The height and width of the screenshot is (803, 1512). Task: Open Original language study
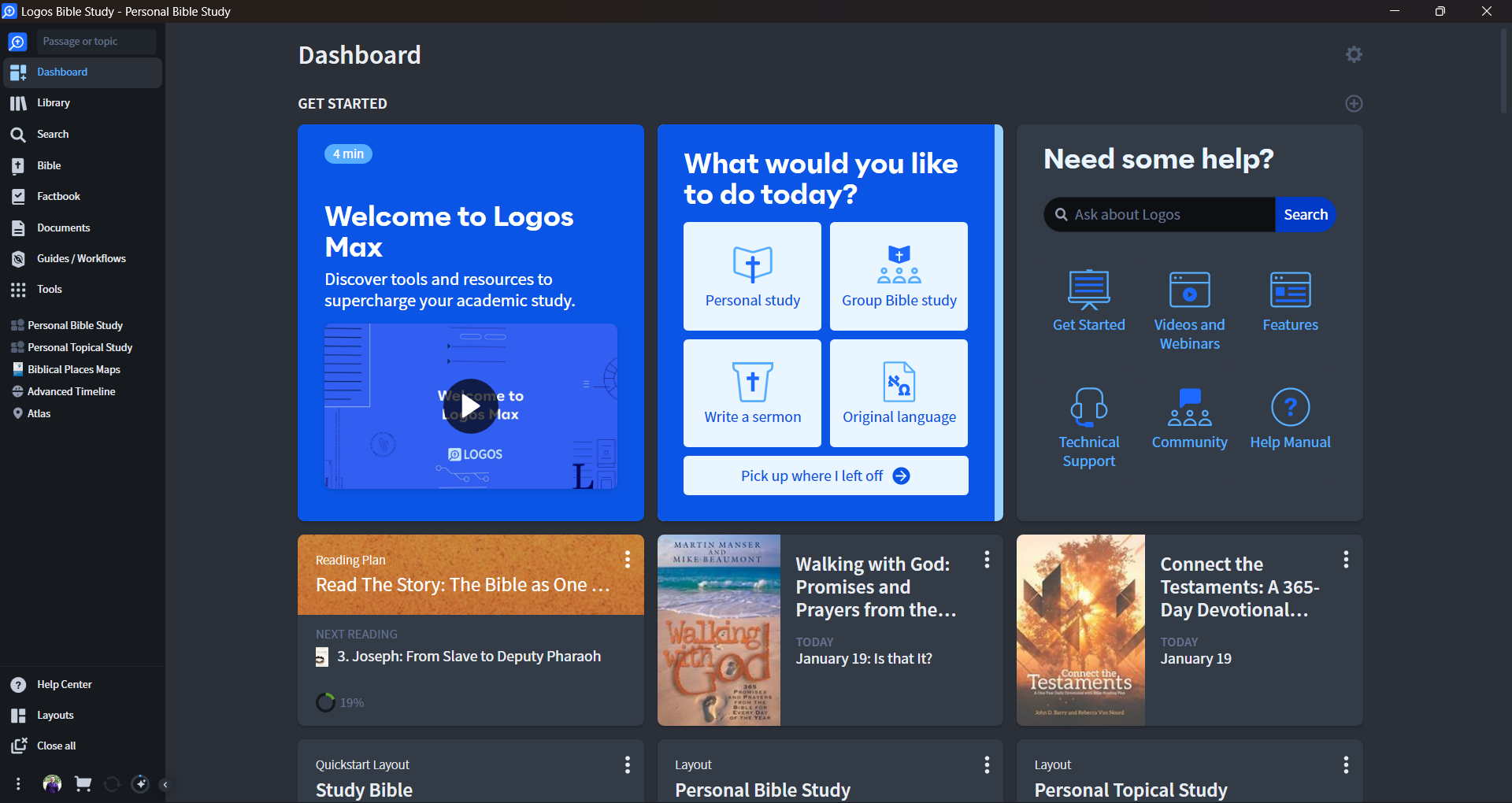point(898,393)
